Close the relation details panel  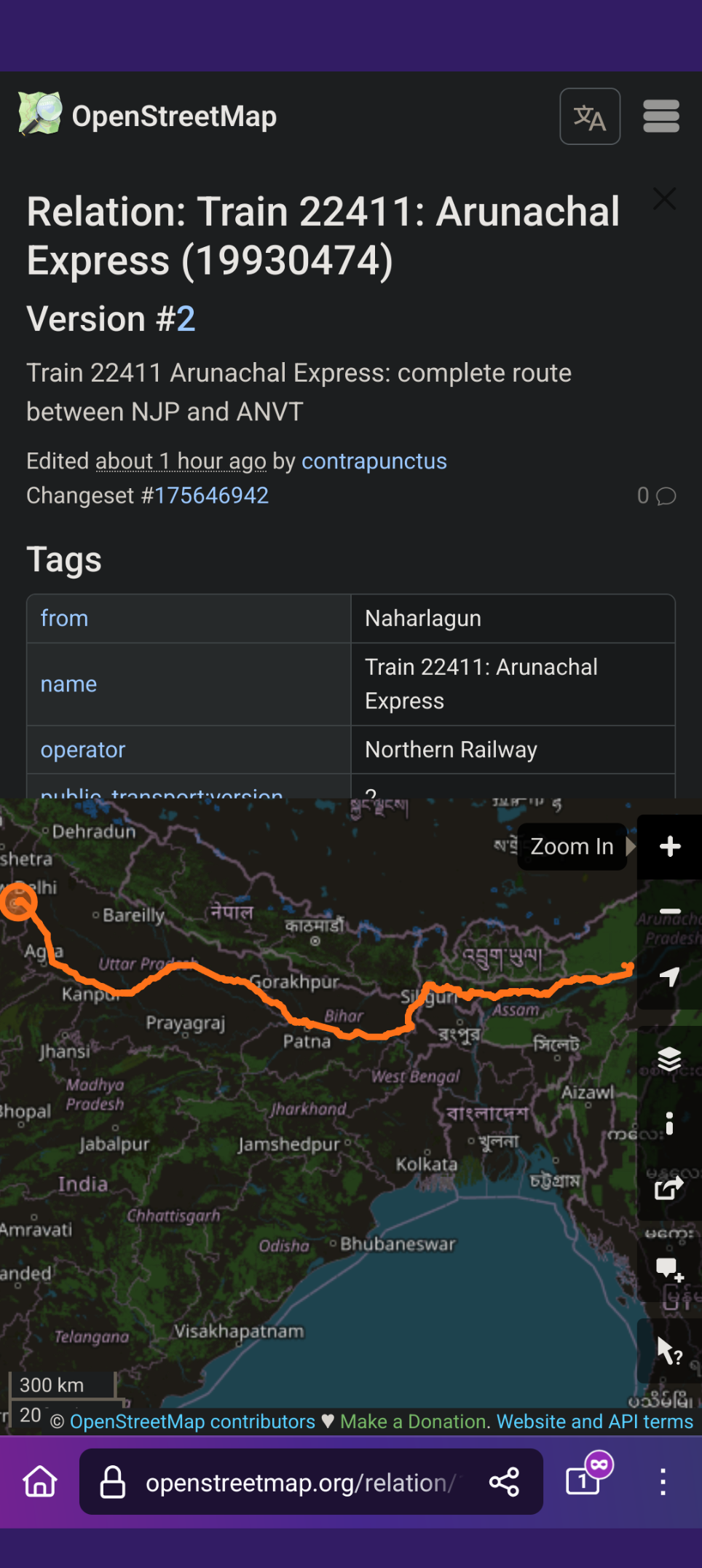coord(664,199)
